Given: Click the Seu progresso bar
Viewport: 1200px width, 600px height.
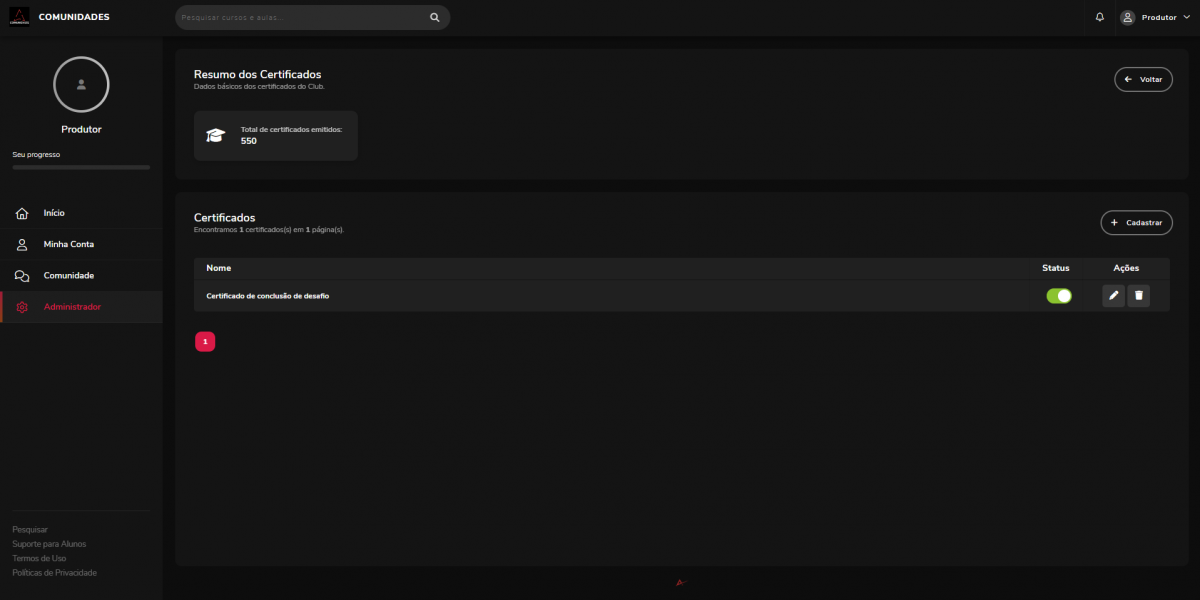Looking at the screenshot, I should (81, 167).
